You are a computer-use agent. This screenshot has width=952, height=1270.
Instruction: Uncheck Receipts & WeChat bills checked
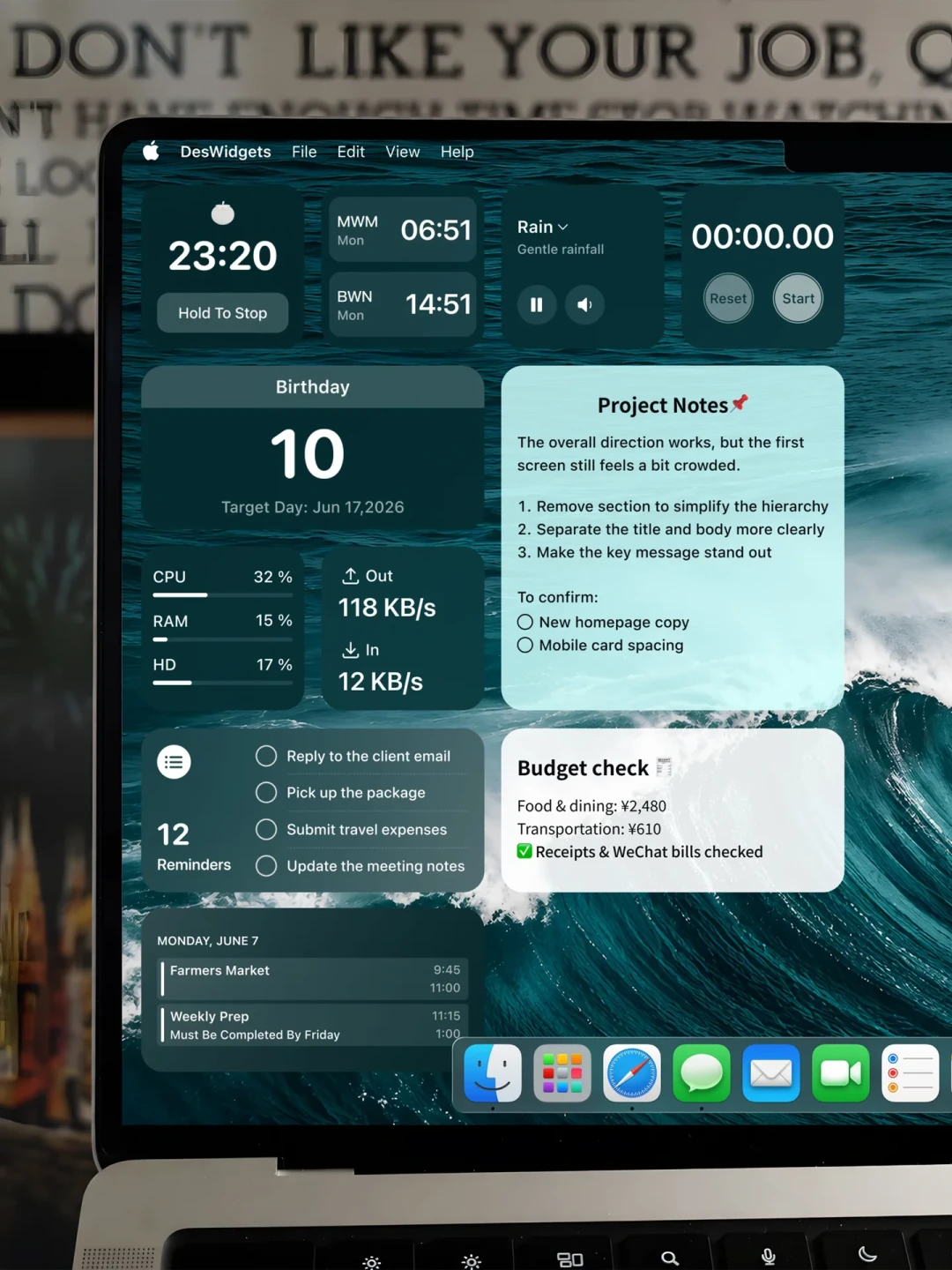(524, 851)
